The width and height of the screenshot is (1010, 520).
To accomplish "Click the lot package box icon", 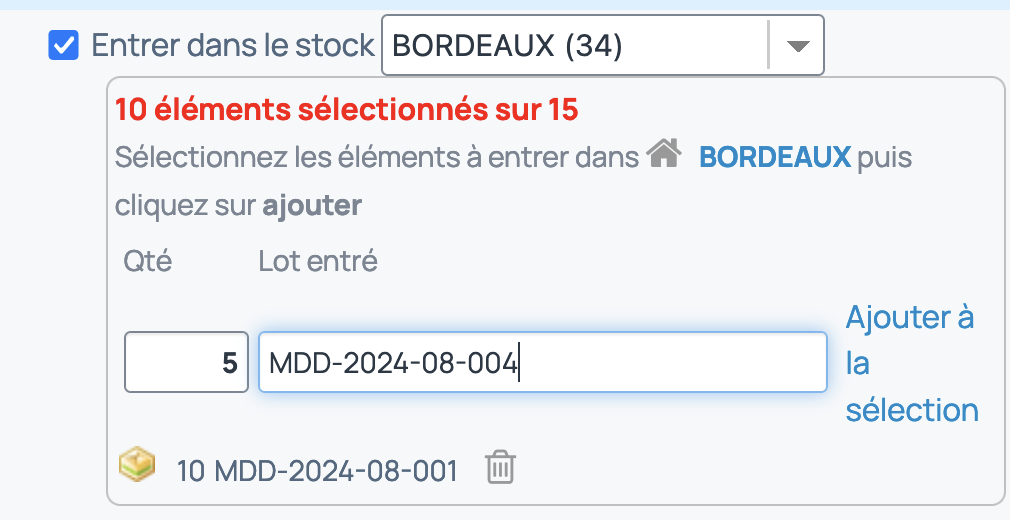I will pyautogui.click(x=137, y=465).
